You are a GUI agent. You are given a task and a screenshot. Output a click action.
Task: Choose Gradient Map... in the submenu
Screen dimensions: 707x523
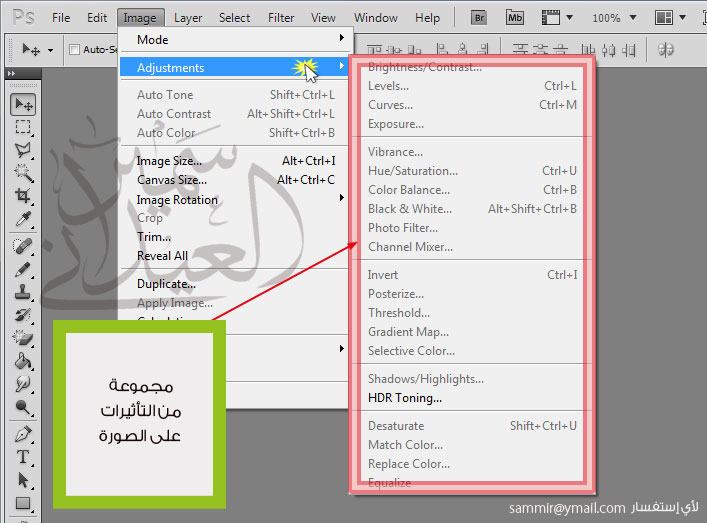(x=472, y=332)
